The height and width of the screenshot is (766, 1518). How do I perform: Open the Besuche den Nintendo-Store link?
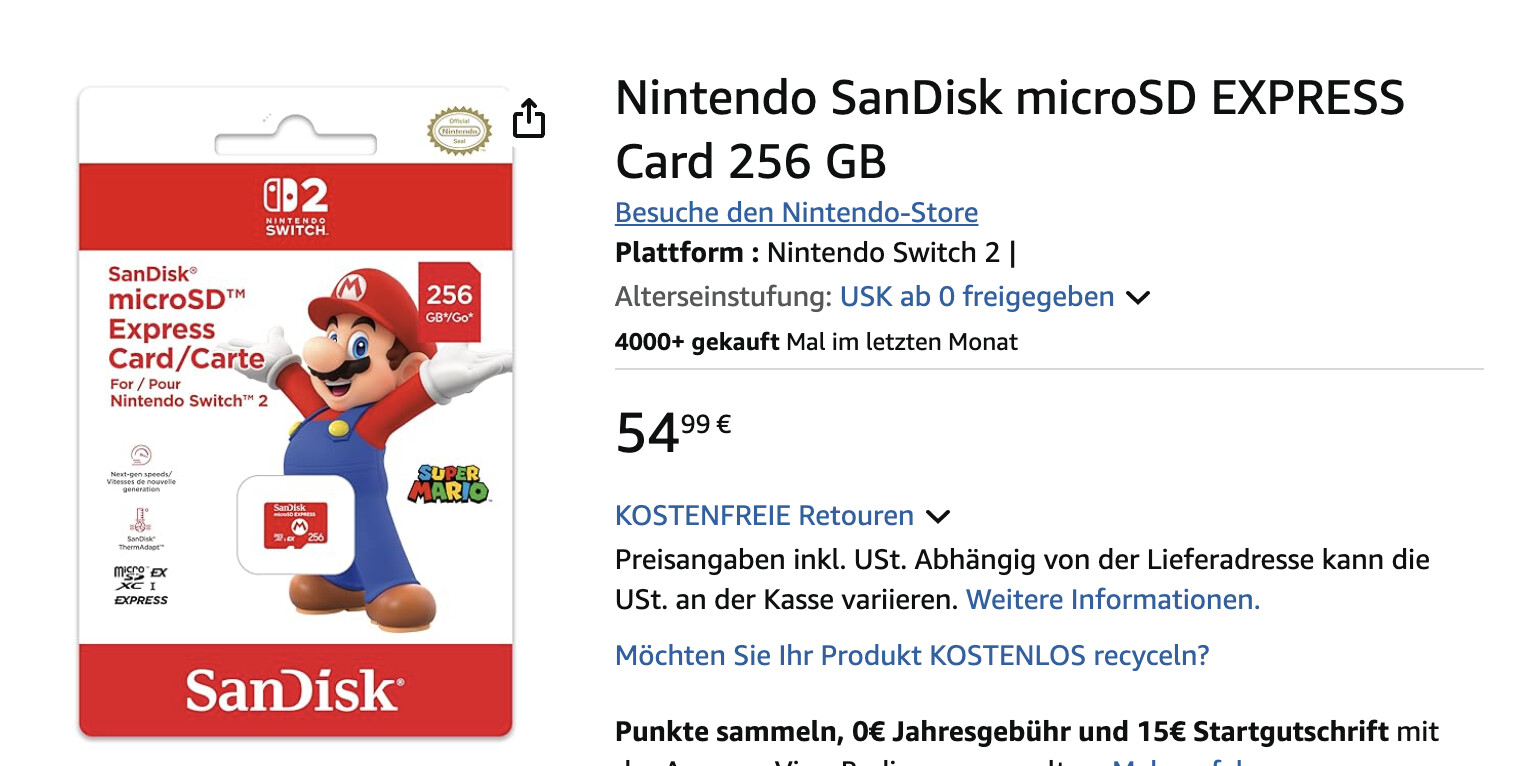(x=796, y=212)
